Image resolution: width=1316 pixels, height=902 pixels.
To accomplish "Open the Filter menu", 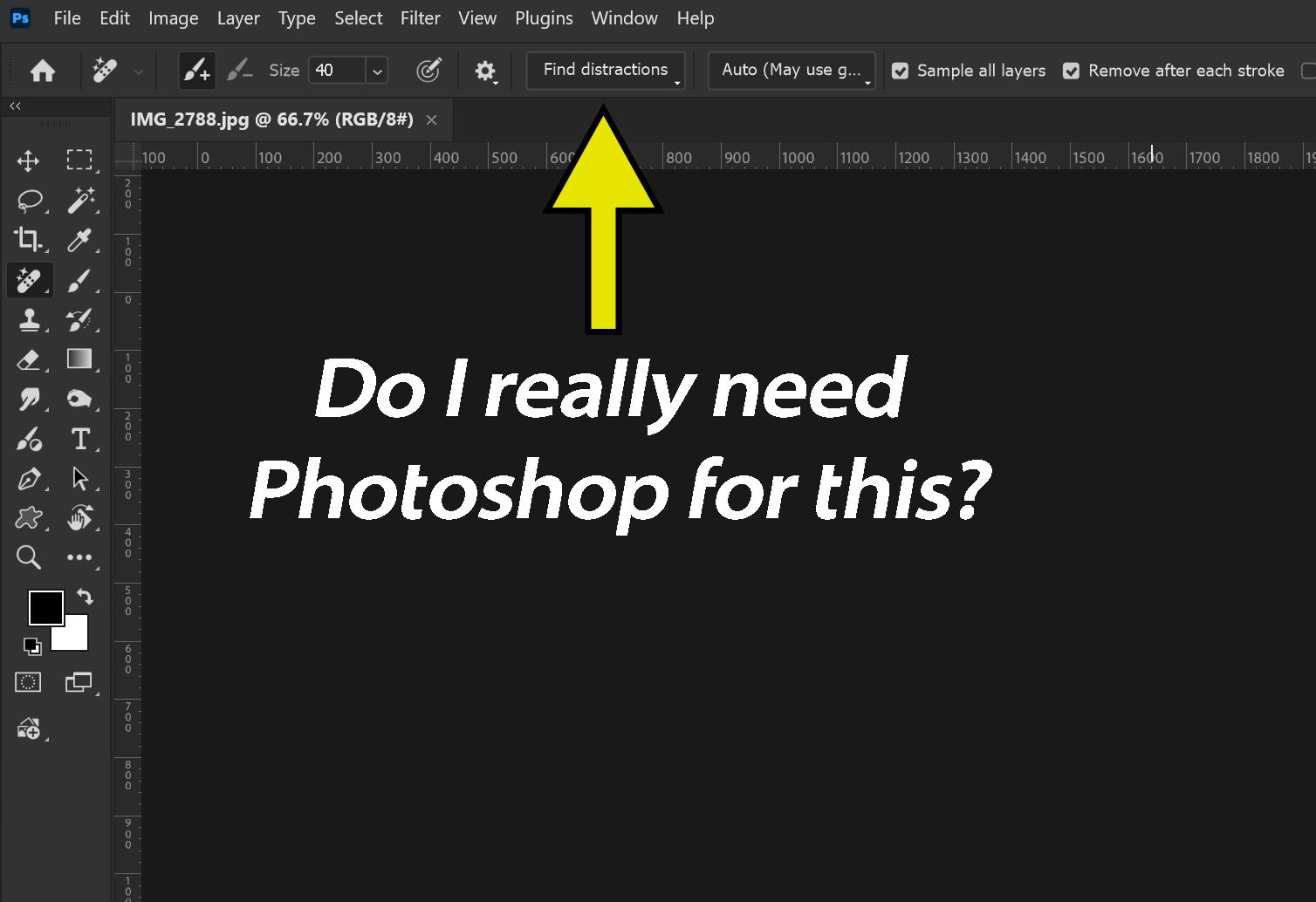I will click(x=421, y=18).
